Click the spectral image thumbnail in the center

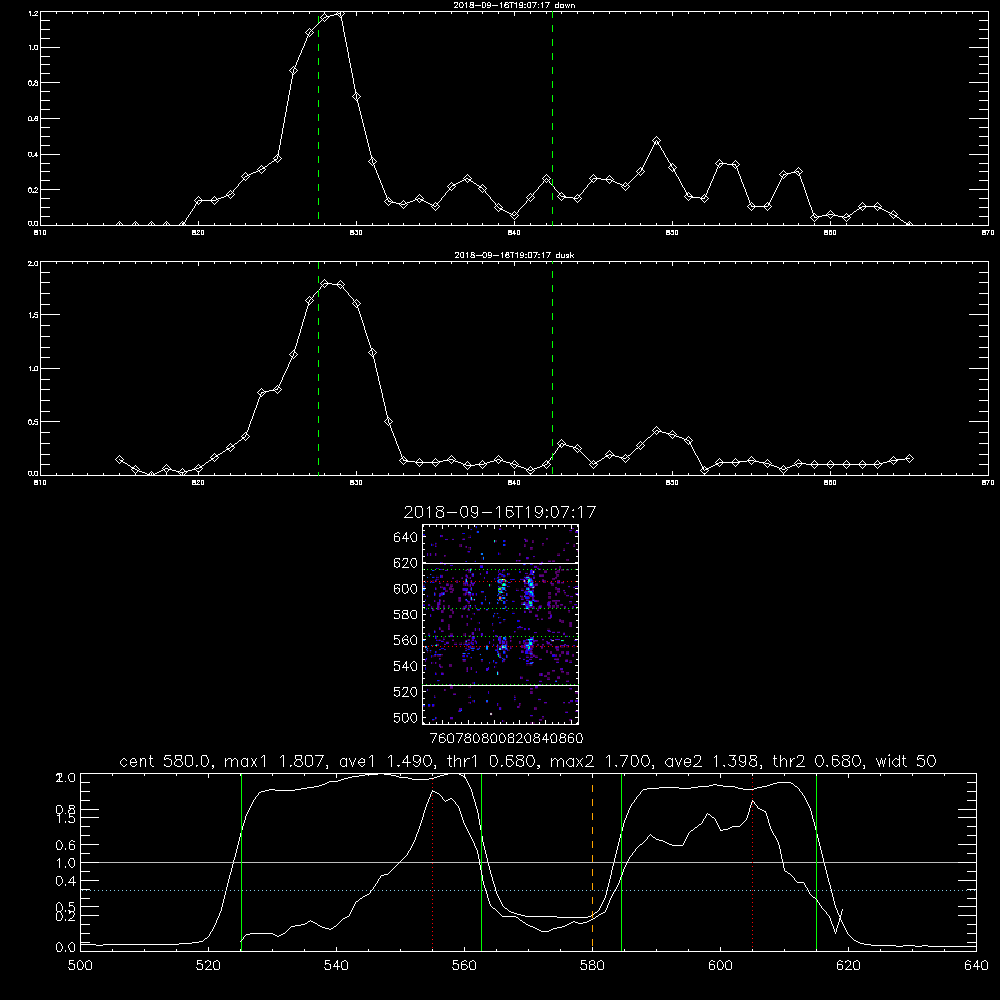[x=500, y=624]
